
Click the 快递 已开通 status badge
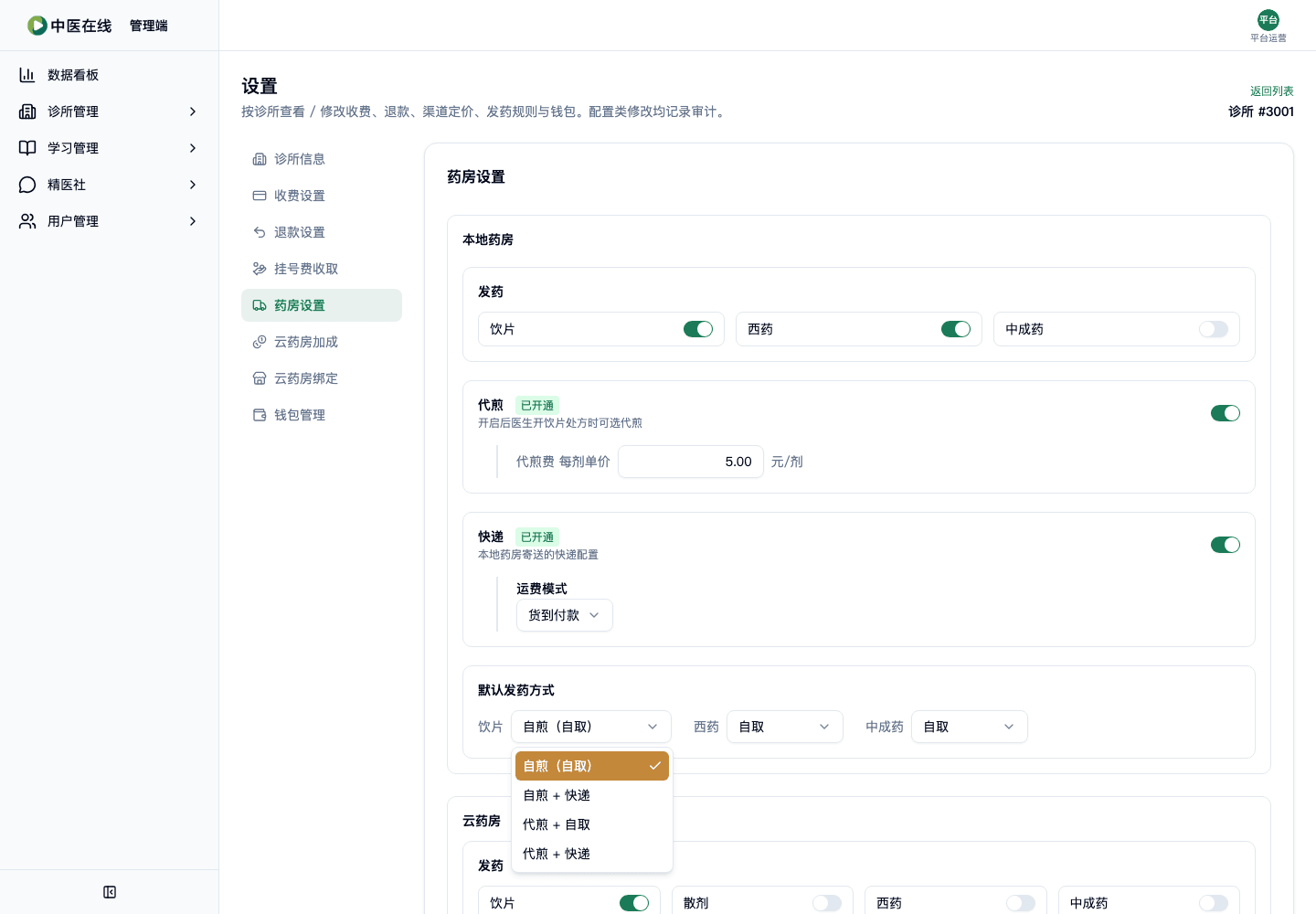537,537
